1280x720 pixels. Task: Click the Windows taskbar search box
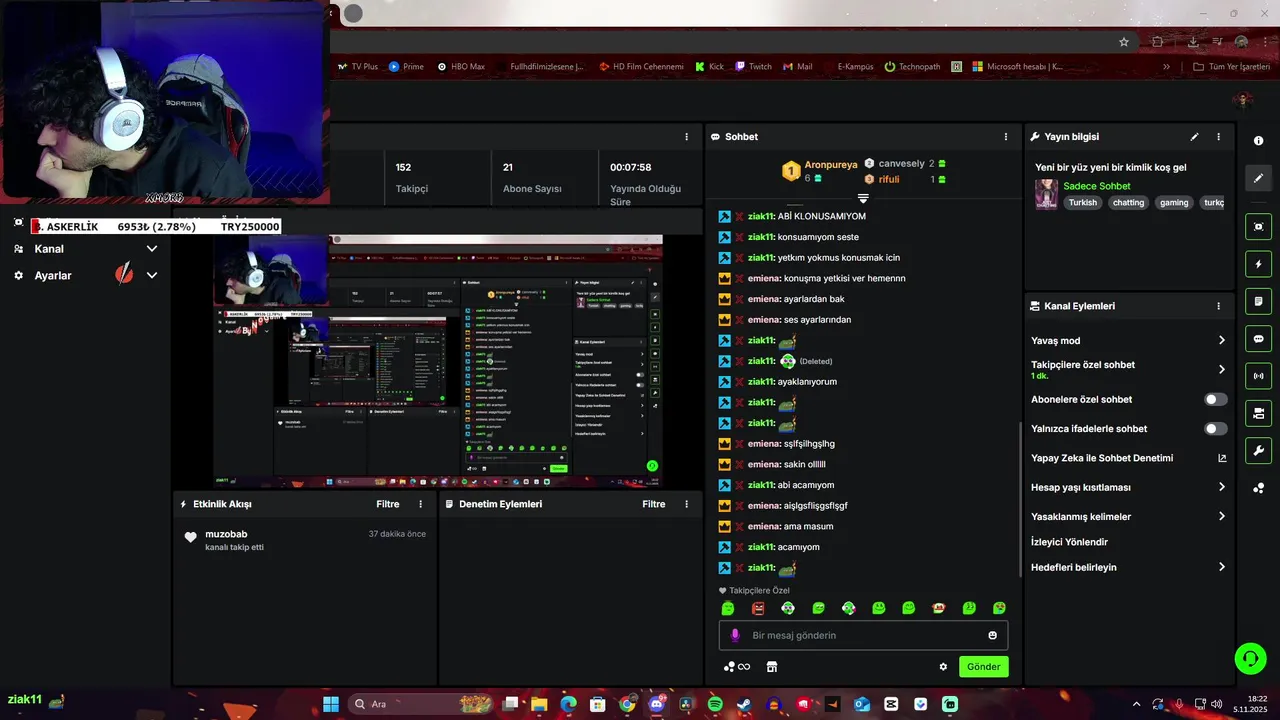point(420,704)
